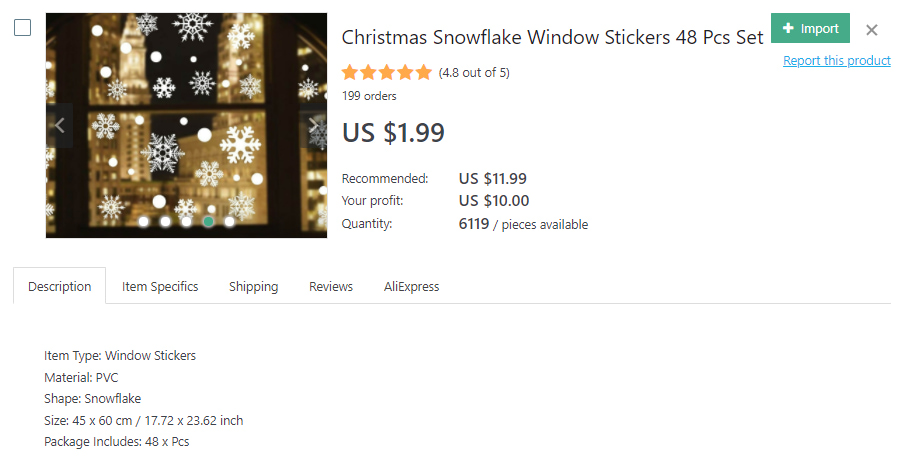Open the Report this product link
Viewport: 903px width, 472px height.
836,61
